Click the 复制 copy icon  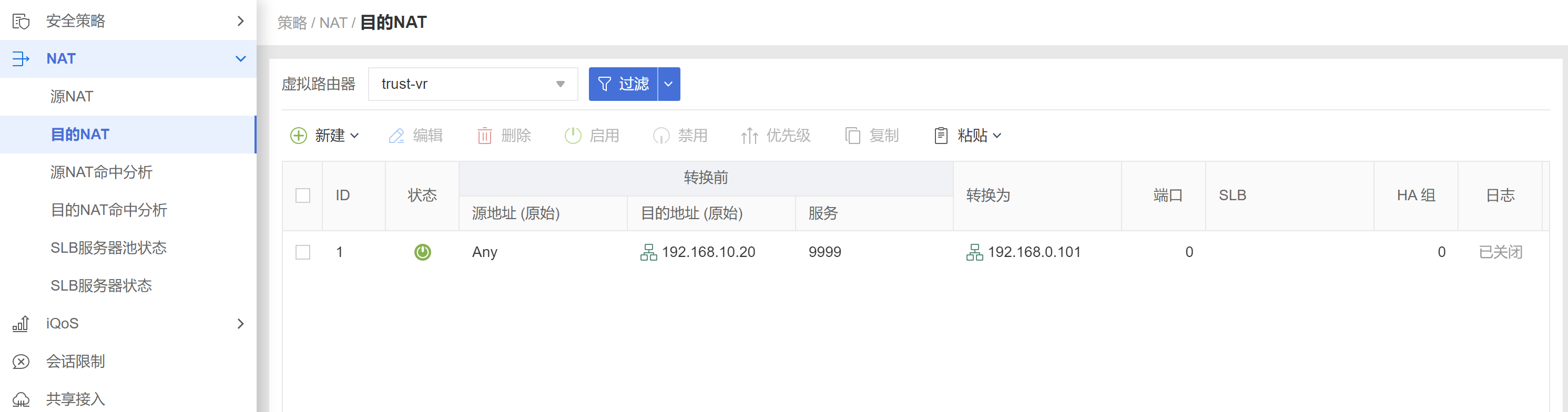[853, 136]
